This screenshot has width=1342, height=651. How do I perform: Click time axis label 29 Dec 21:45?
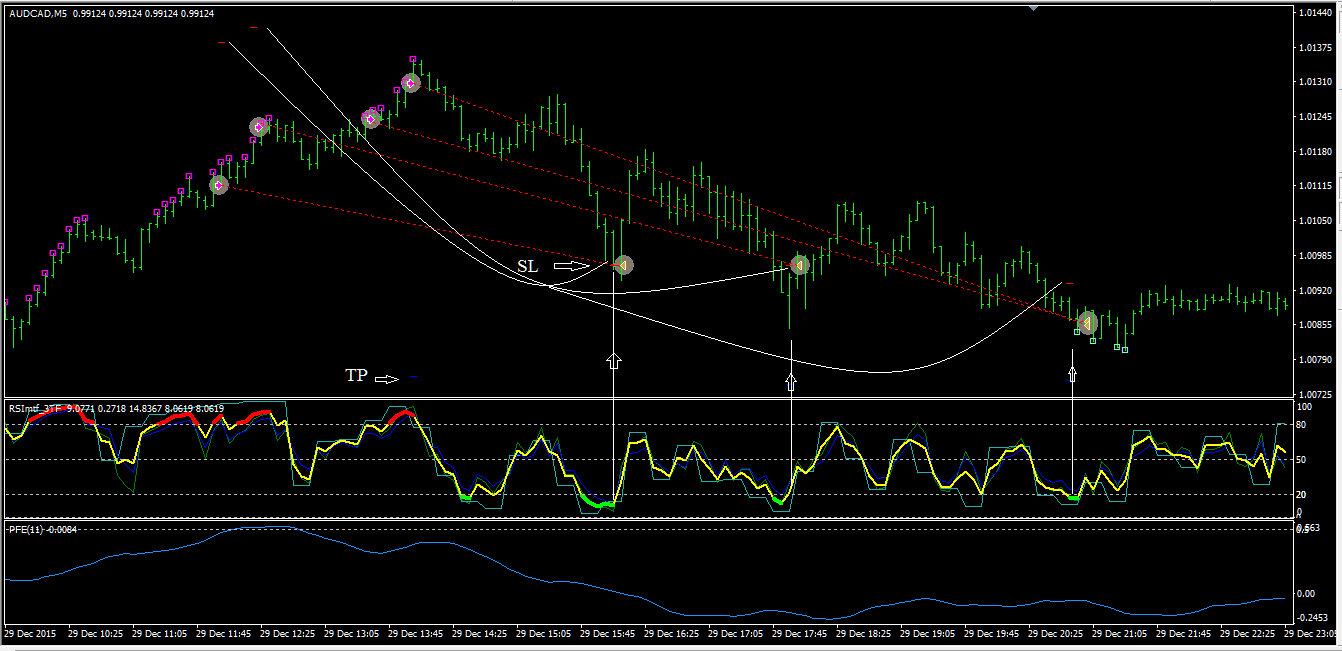pos(1183,634)
